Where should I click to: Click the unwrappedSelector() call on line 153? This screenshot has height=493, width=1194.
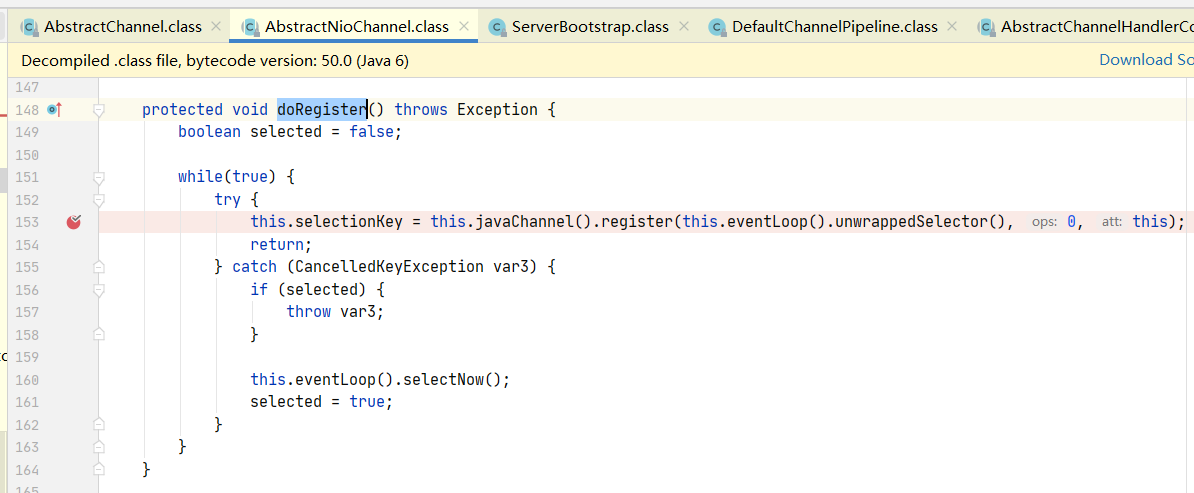[921, 222]
